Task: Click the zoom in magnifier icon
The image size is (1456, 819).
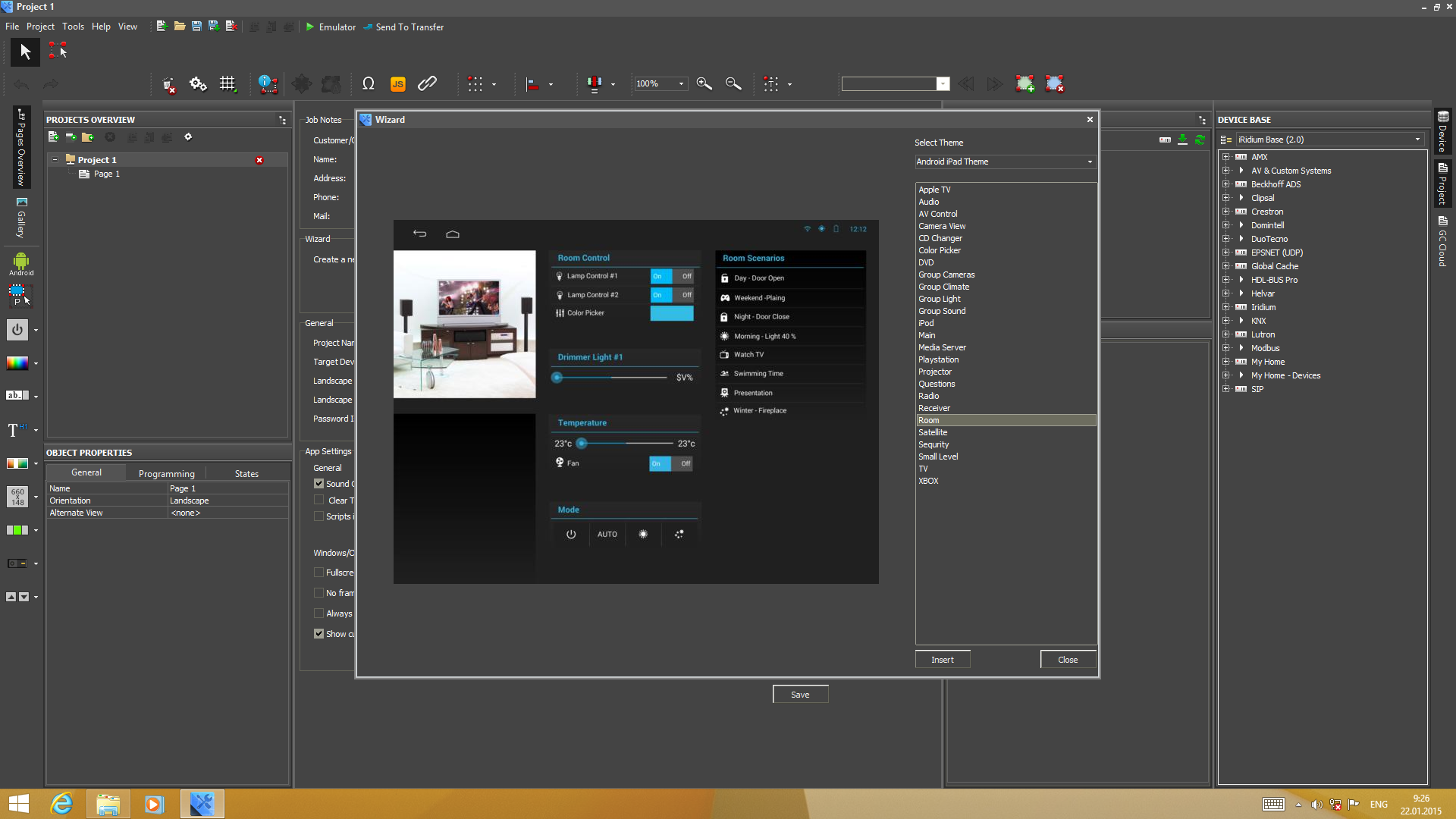Action: point(704,84)
